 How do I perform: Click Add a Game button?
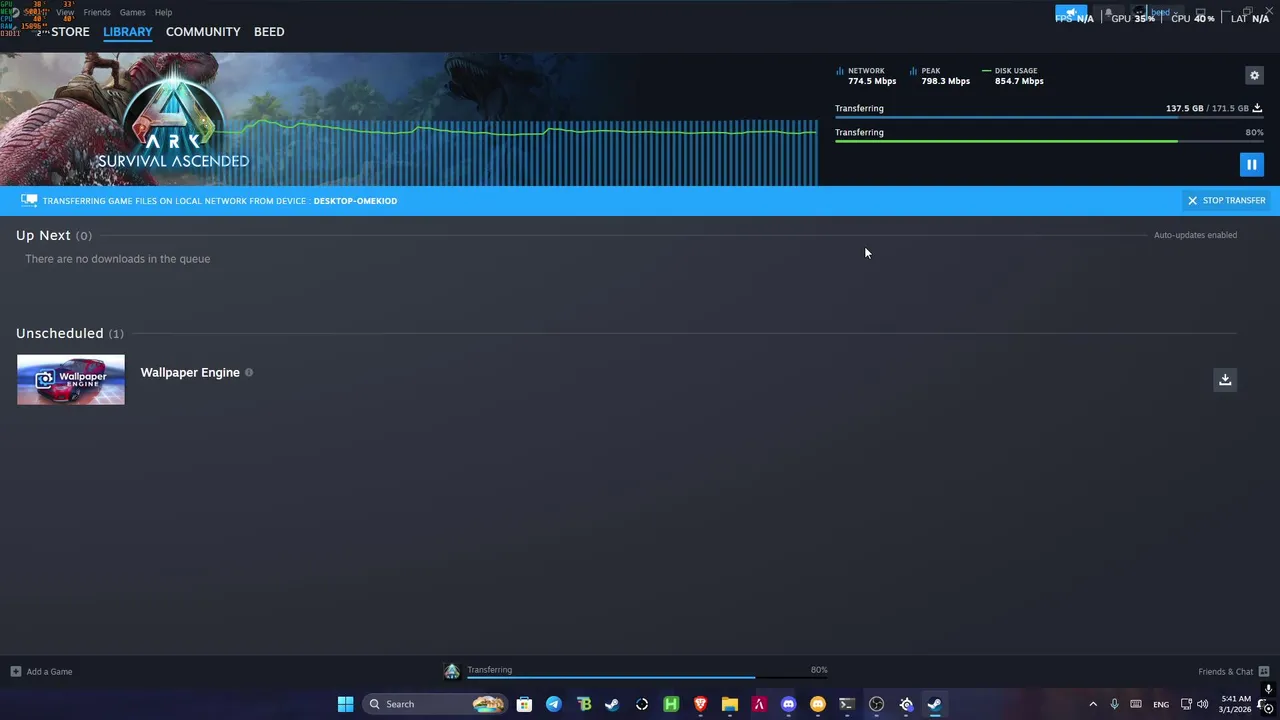pyautogui.click(x=41, y=671)
